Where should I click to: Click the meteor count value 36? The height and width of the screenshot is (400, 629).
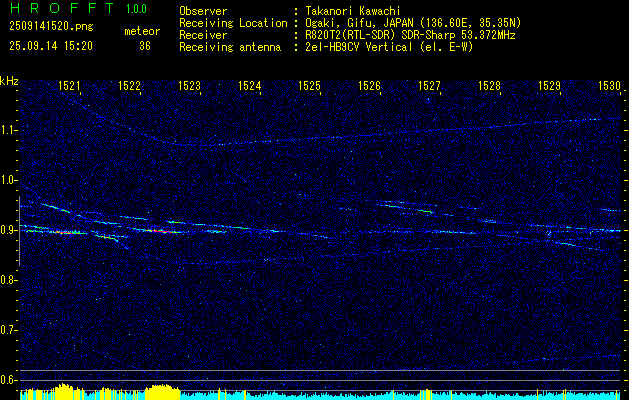click(145, 45)
